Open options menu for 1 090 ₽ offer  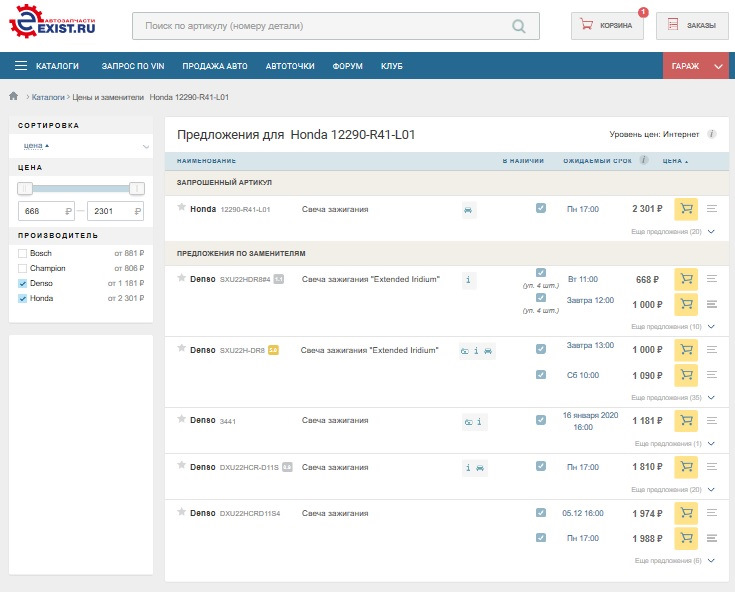click(712, 375)
